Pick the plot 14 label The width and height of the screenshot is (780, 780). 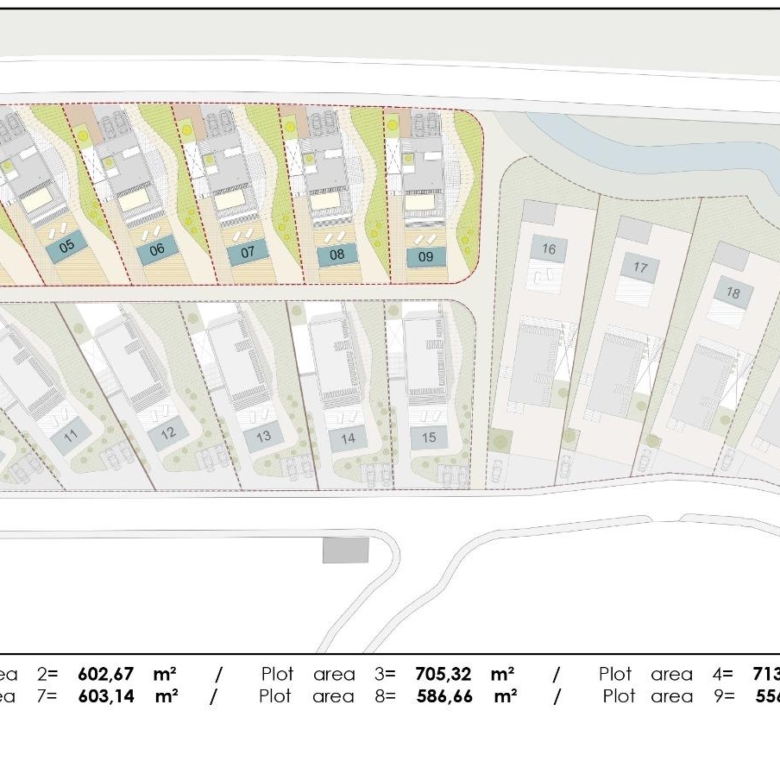point(348,437)
